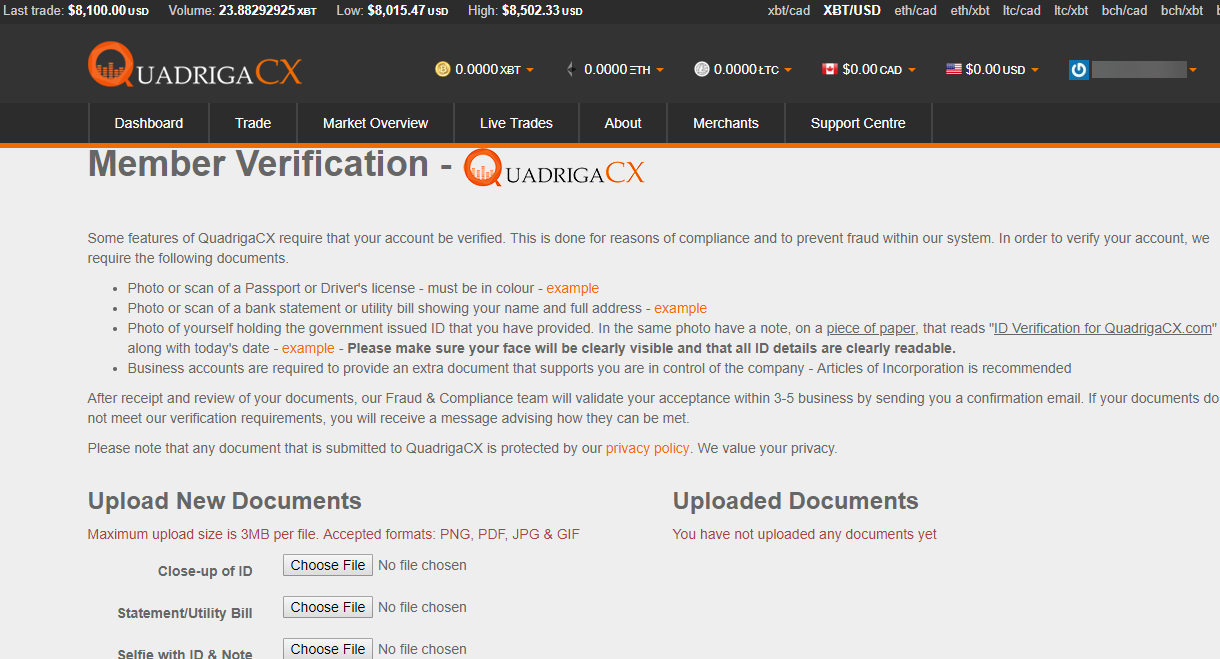Screen dimensions: 1220x659
Task: Select the eth/xbt trading pair
Action: [x=970, y=10]
